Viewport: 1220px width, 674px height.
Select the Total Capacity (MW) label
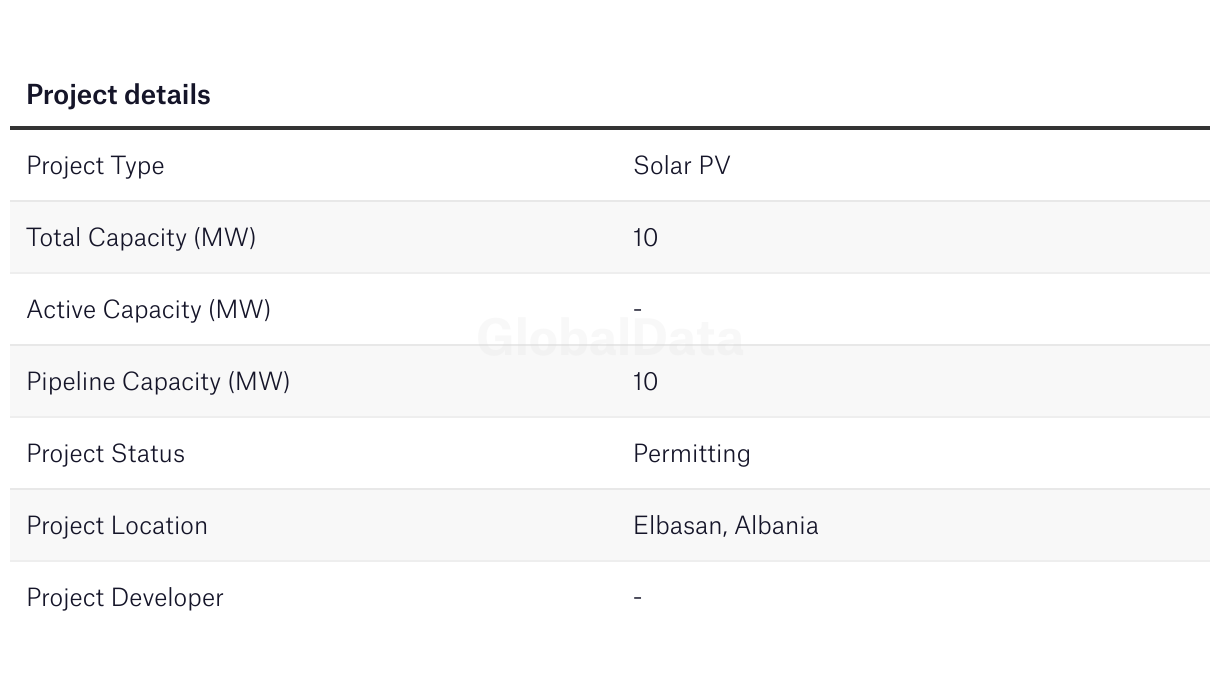point(141,238)
